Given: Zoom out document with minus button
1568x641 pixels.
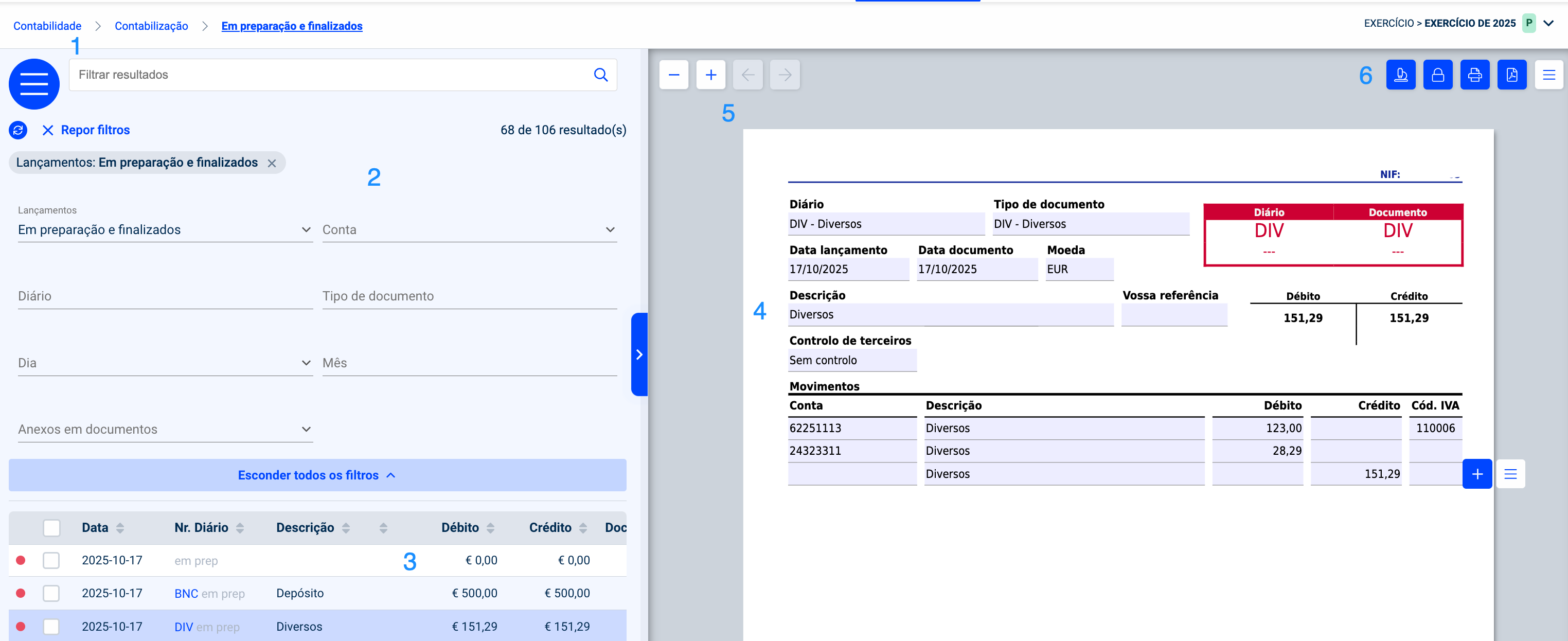Looking at the screenshot, I should 673,75.
